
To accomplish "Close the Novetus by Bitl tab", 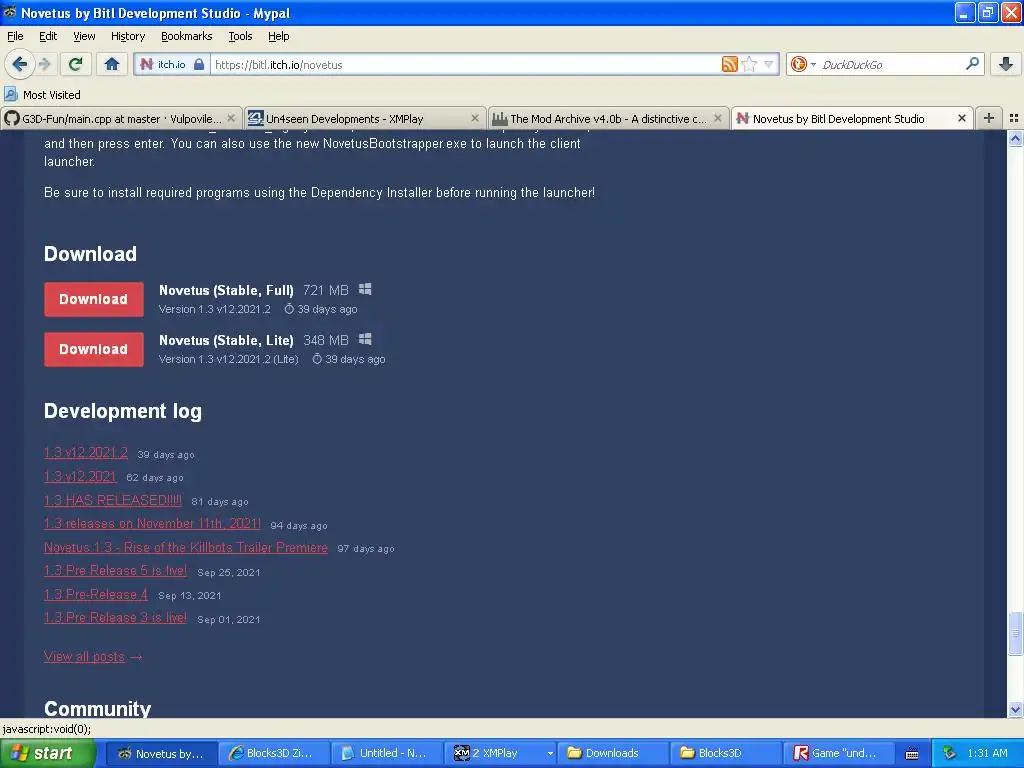I will (961, 118).
